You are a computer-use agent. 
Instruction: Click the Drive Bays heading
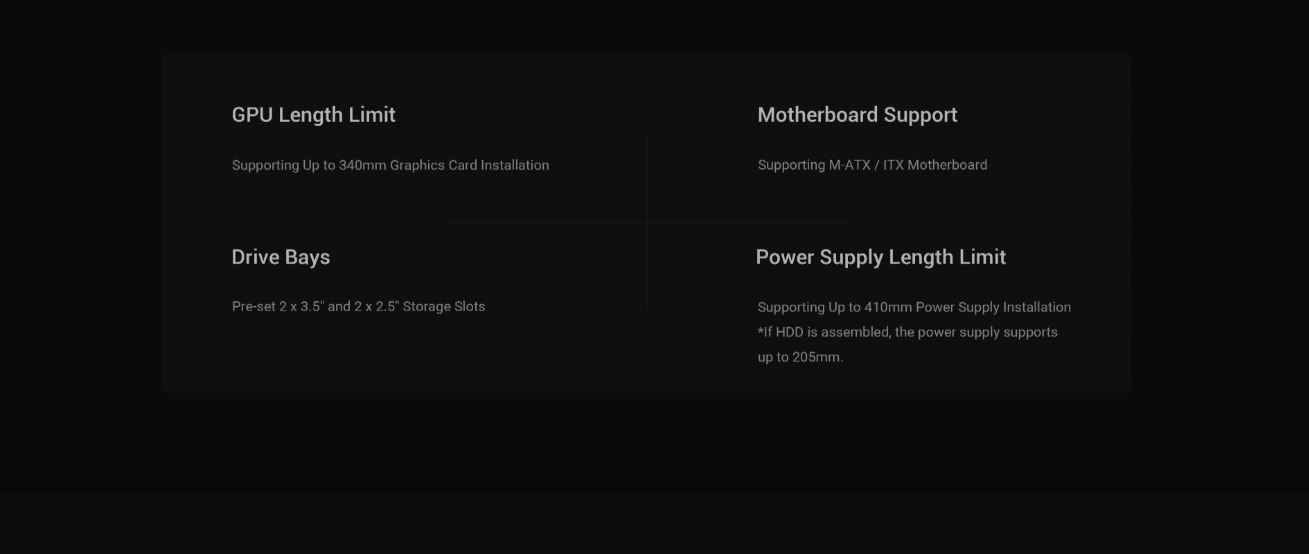[281, 257]
